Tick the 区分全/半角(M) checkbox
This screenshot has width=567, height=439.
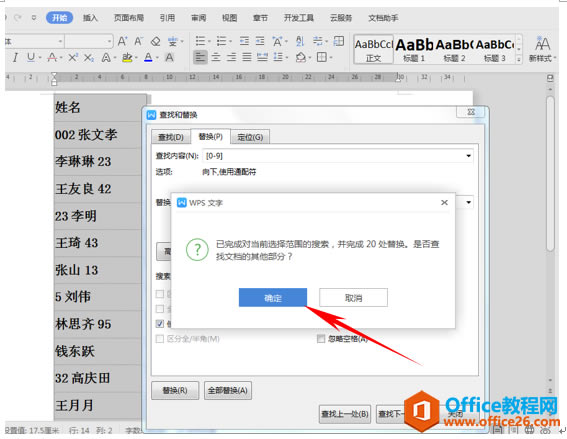point(159,339)
